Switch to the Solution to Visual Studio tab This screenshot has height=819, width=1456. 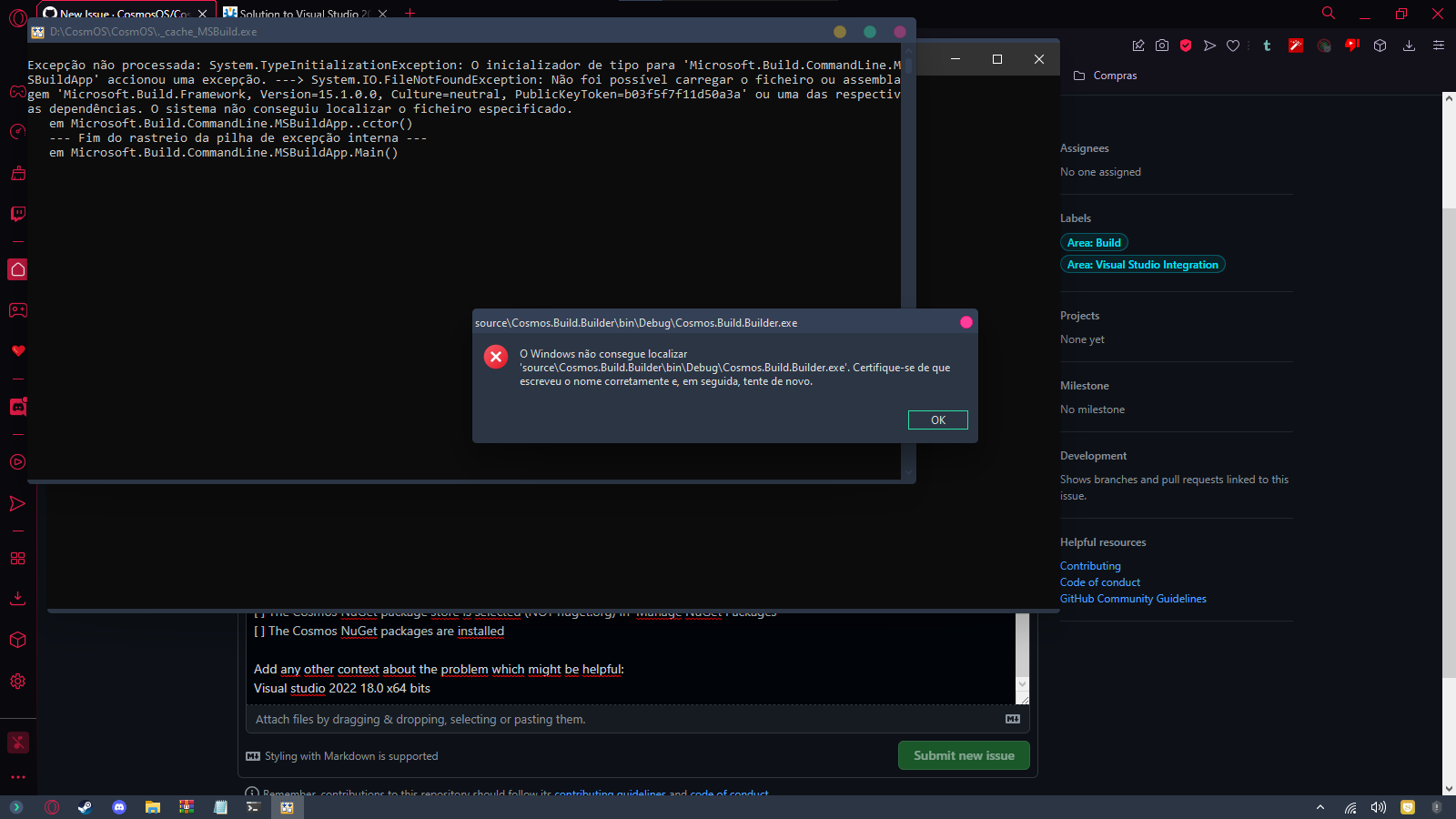click(x=300, y=15)
